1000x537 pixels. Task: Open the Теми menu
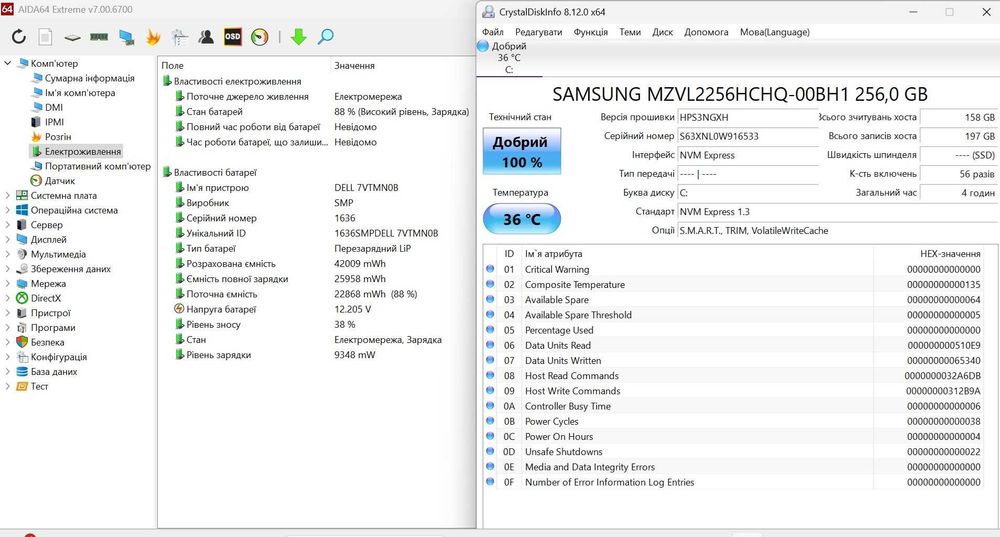630,32
